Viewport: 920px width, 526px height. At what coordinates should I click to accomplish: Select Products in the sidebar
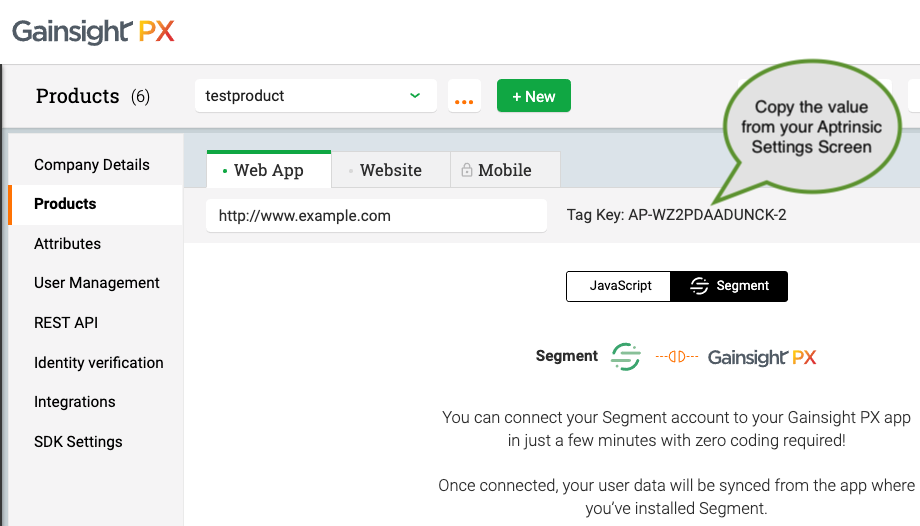pyautogui.click(x=65, y=204)
